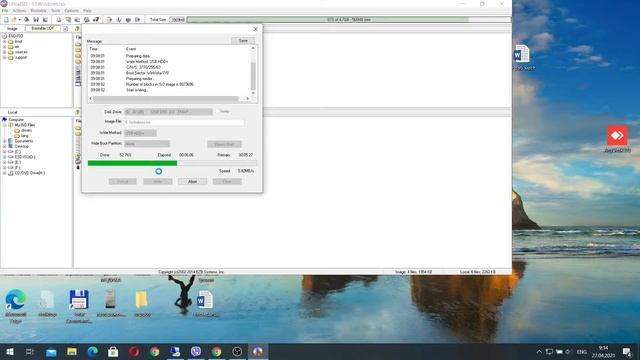Click the Save button in Message area

(243, 41)
